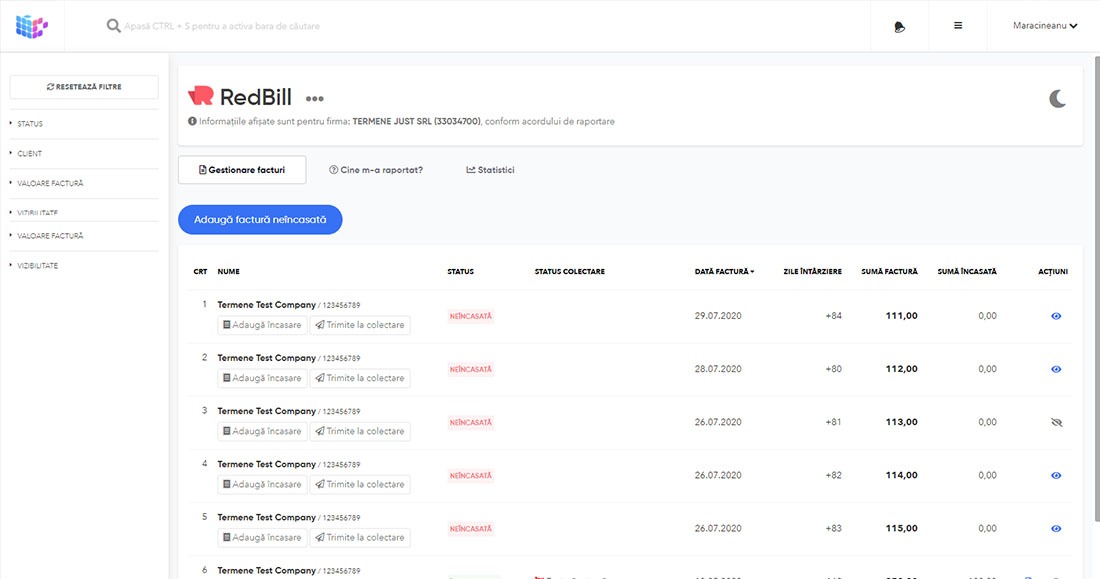Screen dimensions: 1100x579
Task: Click the red RedBill logo
Action: (200, 96)
